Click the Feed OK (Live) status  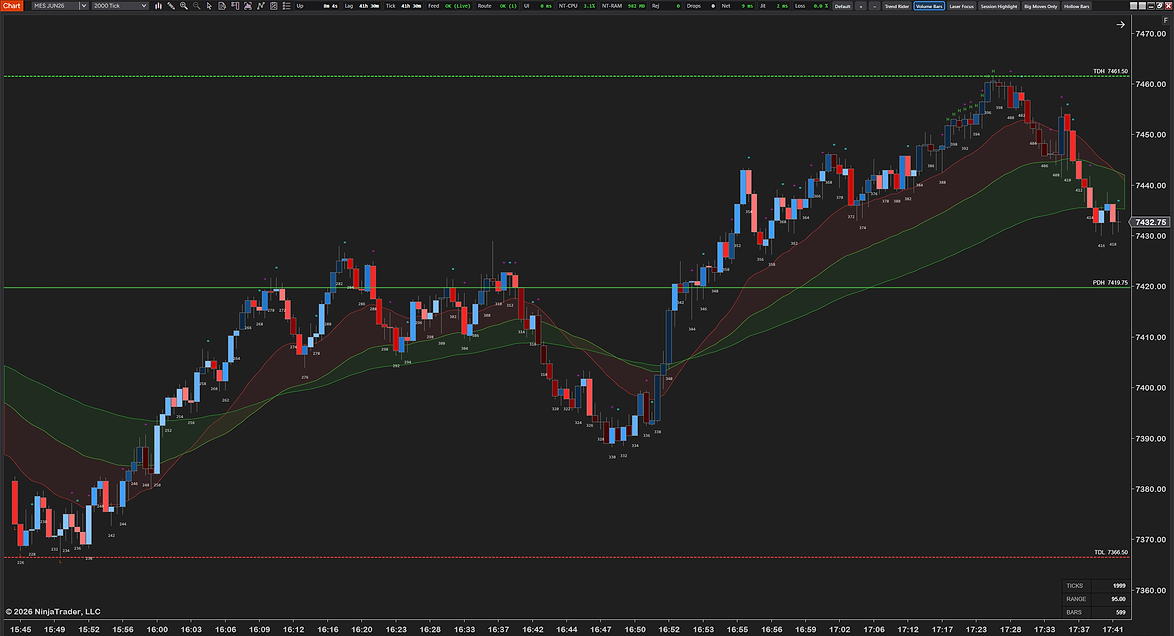click(x=448, y=6)
